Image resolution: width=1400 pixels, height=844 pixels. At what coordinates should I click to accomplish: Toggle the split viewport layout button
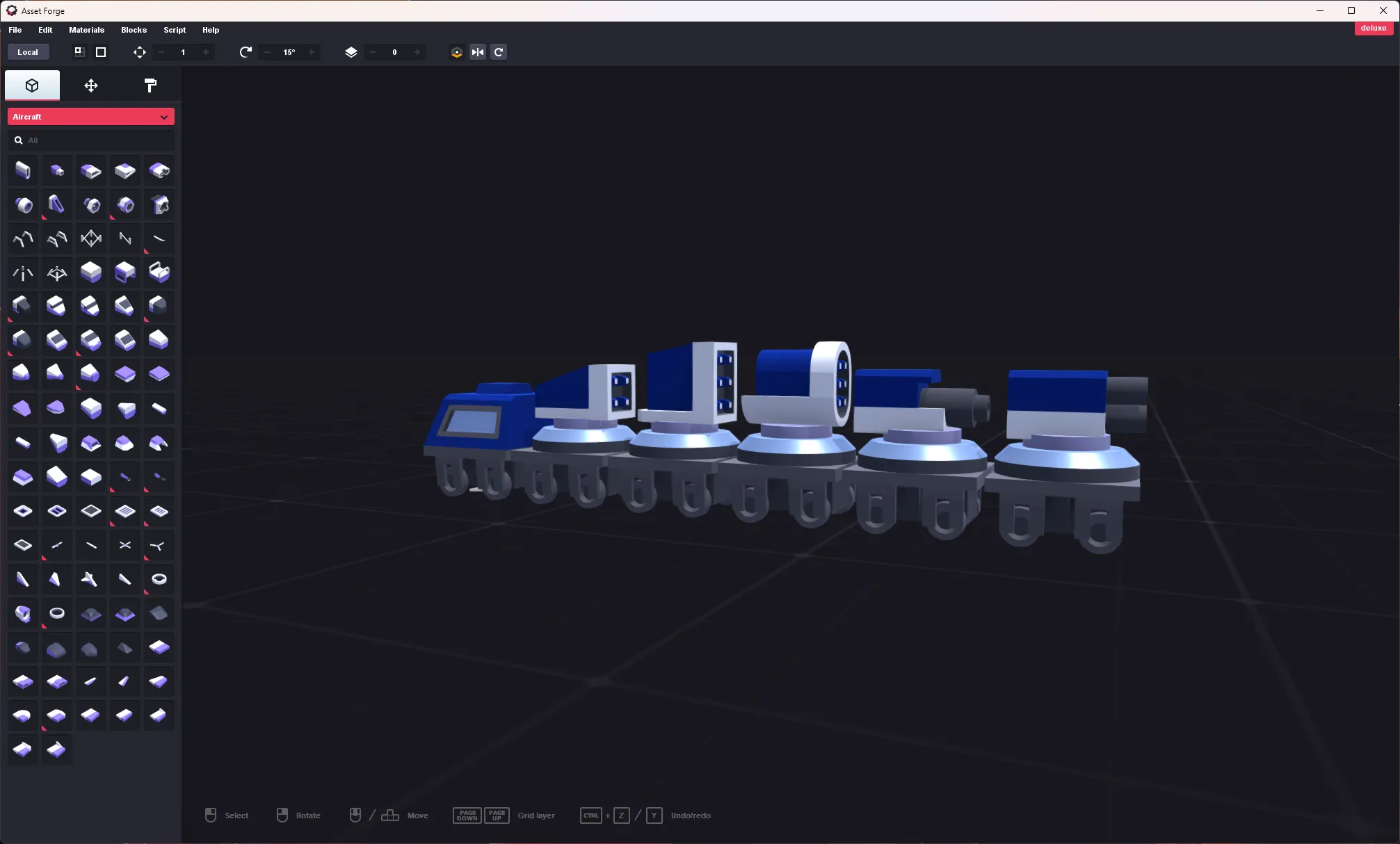(x=78, y=51)
